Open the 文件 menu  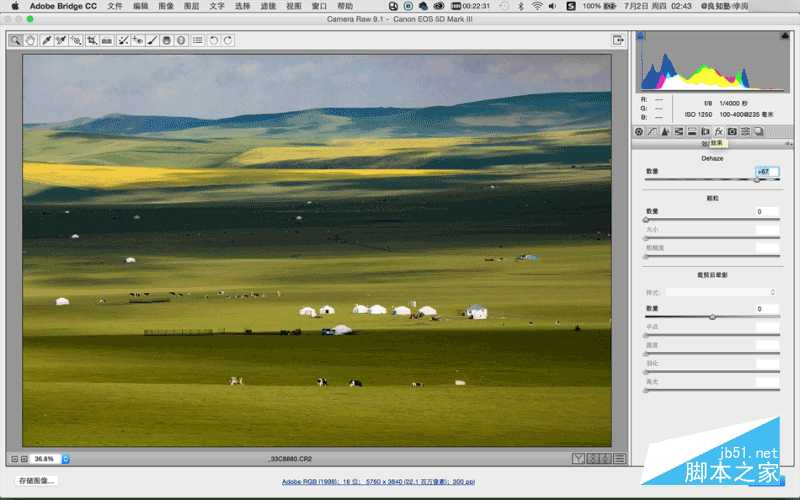[x=115, y=6]
